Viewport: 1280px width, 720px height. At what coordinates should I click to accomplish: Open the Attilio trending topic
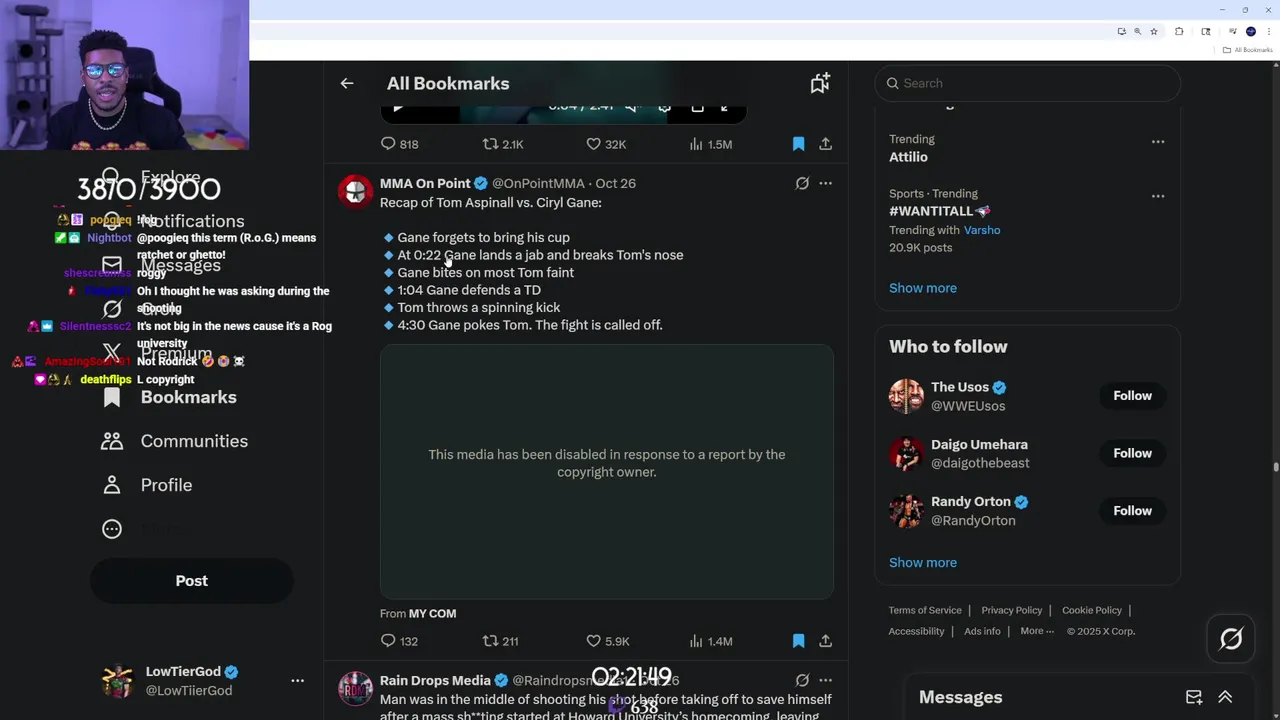pyautogui.click(x=908, y=157)
